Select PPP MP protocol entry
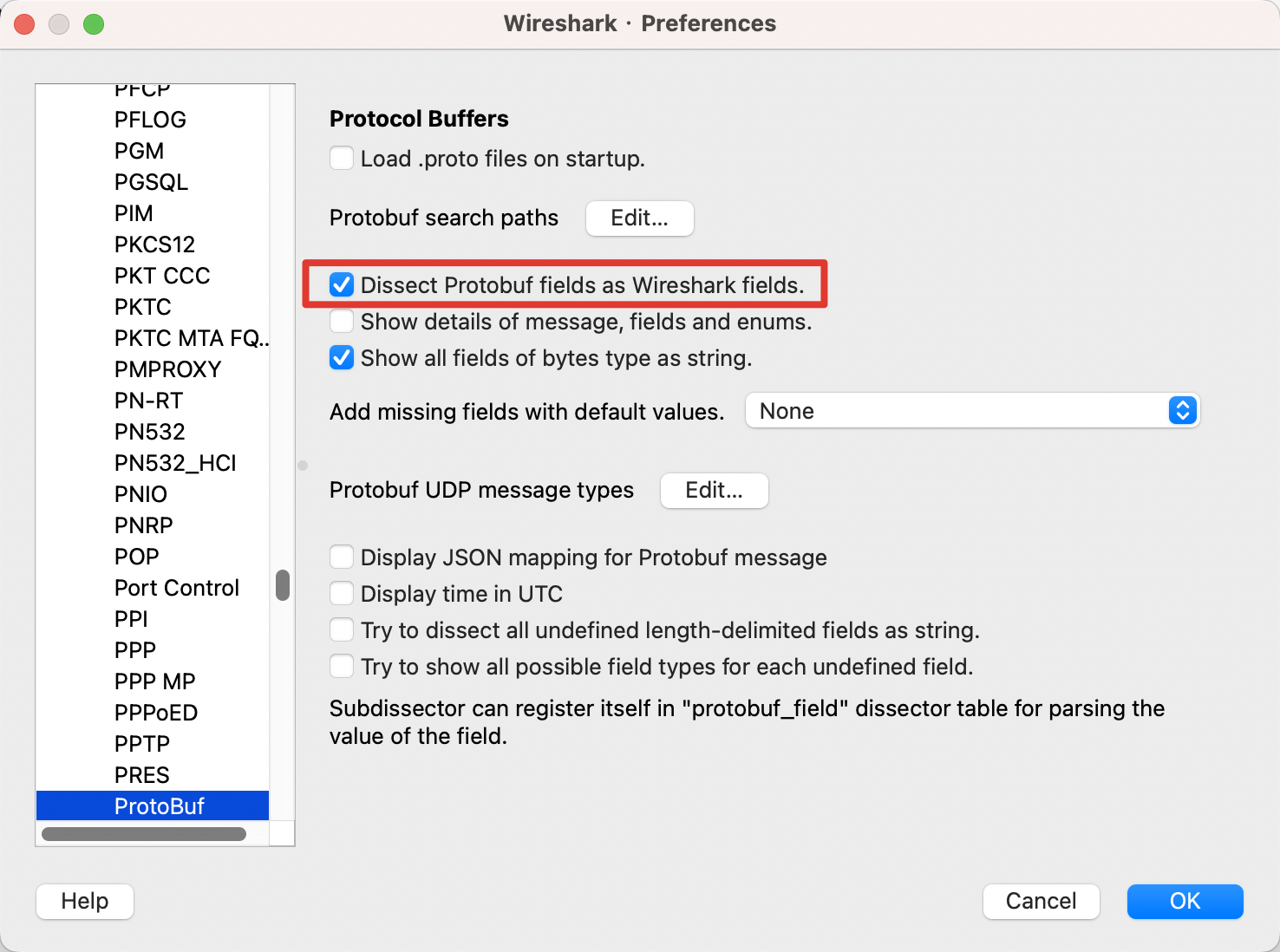The image size is (1280, 952). [x=153, y=681]
